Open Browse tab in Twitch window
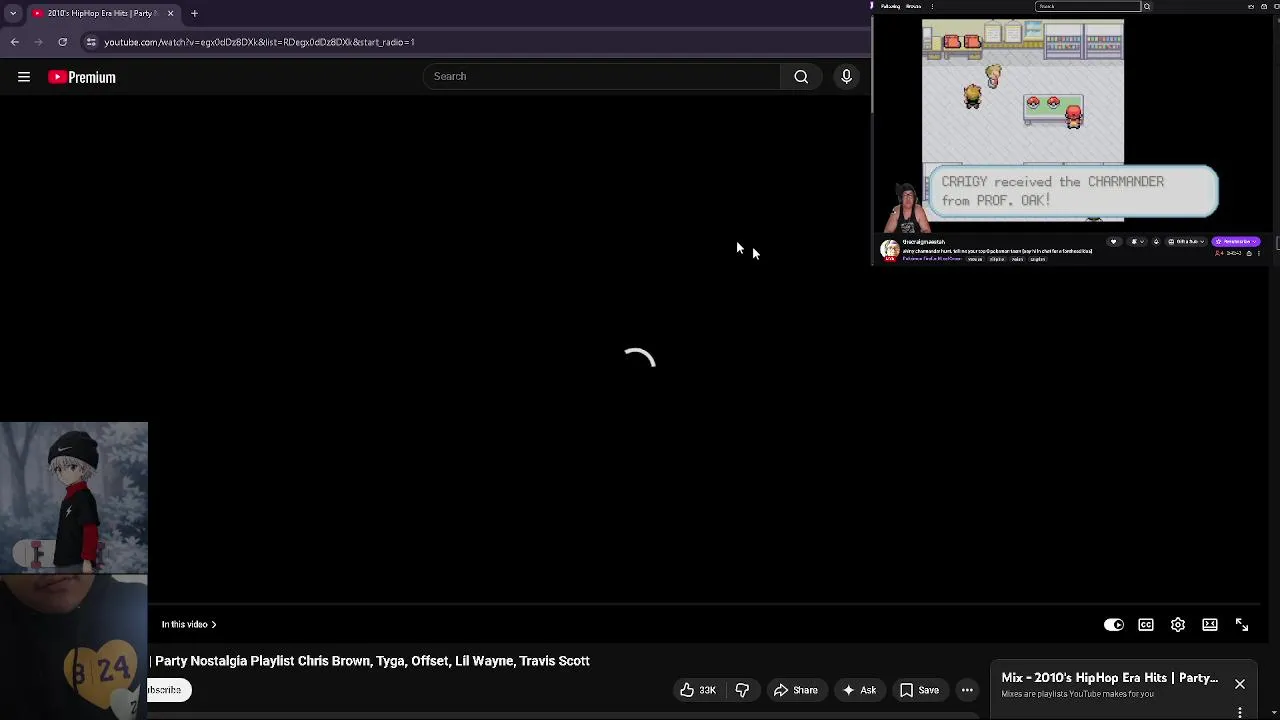This screenshot has width=1280, height=720. click(x=913, y=6)
